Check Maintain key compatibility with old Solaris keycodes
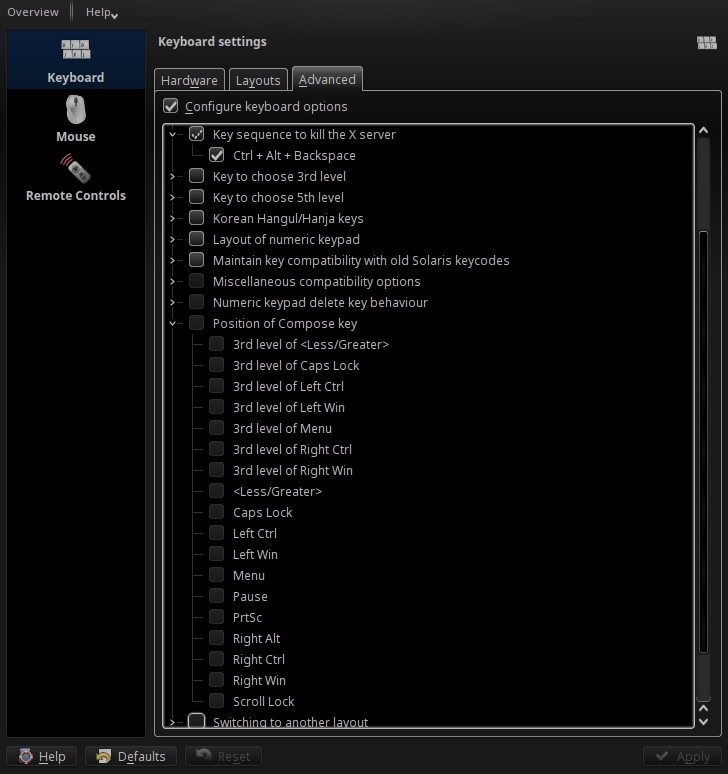 click(196, 260)
